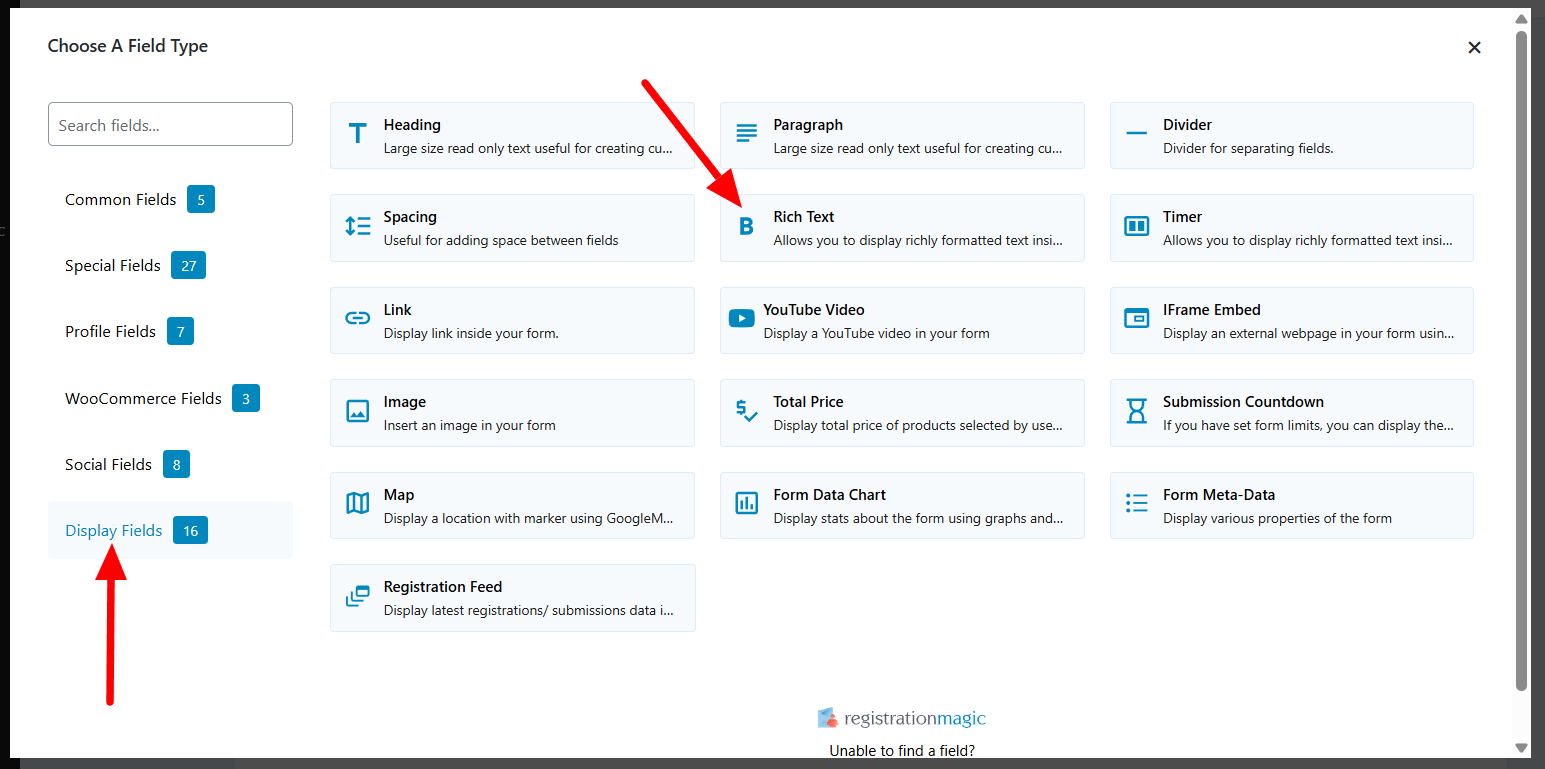Select the Paragraph lines icon
1545x769 pixels.
(x=747, y=134)
